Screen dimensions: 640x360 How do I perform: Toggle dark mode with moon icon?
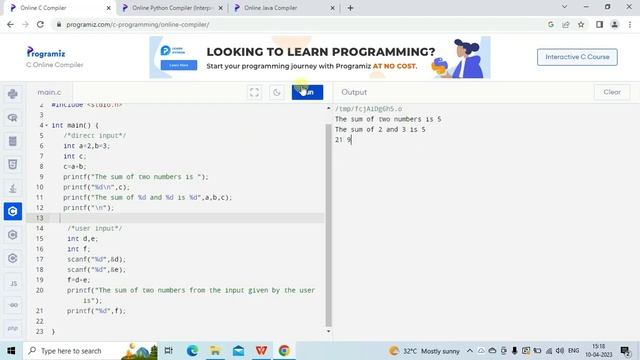[x=277, y=92]
